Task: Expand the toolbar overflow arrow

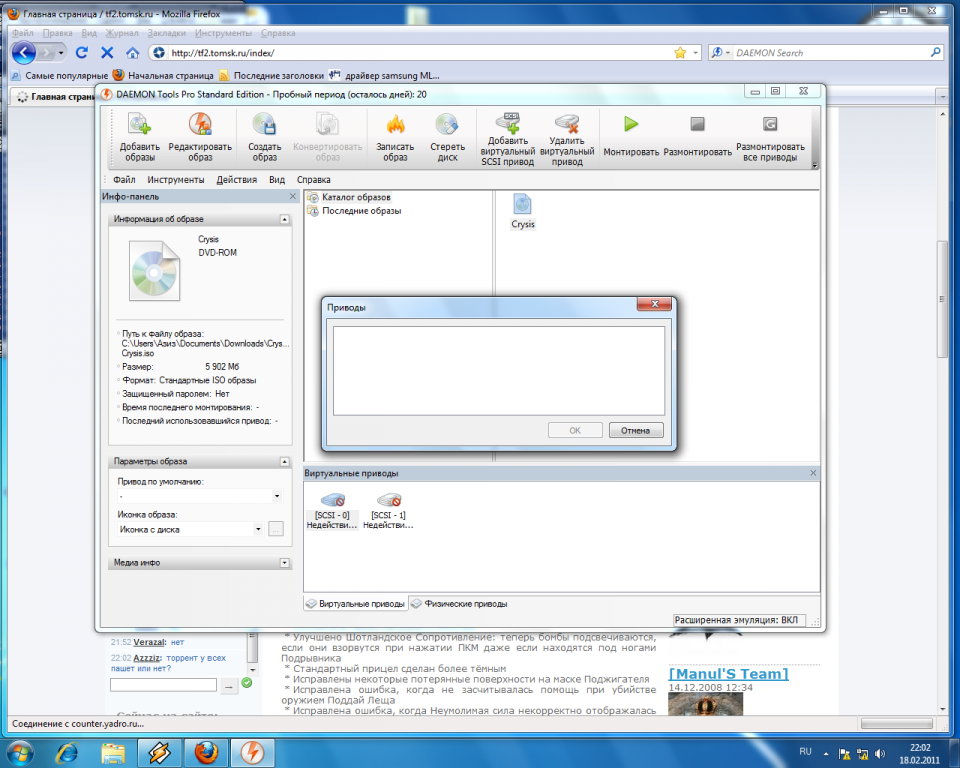Action: (x=814, y=165)
